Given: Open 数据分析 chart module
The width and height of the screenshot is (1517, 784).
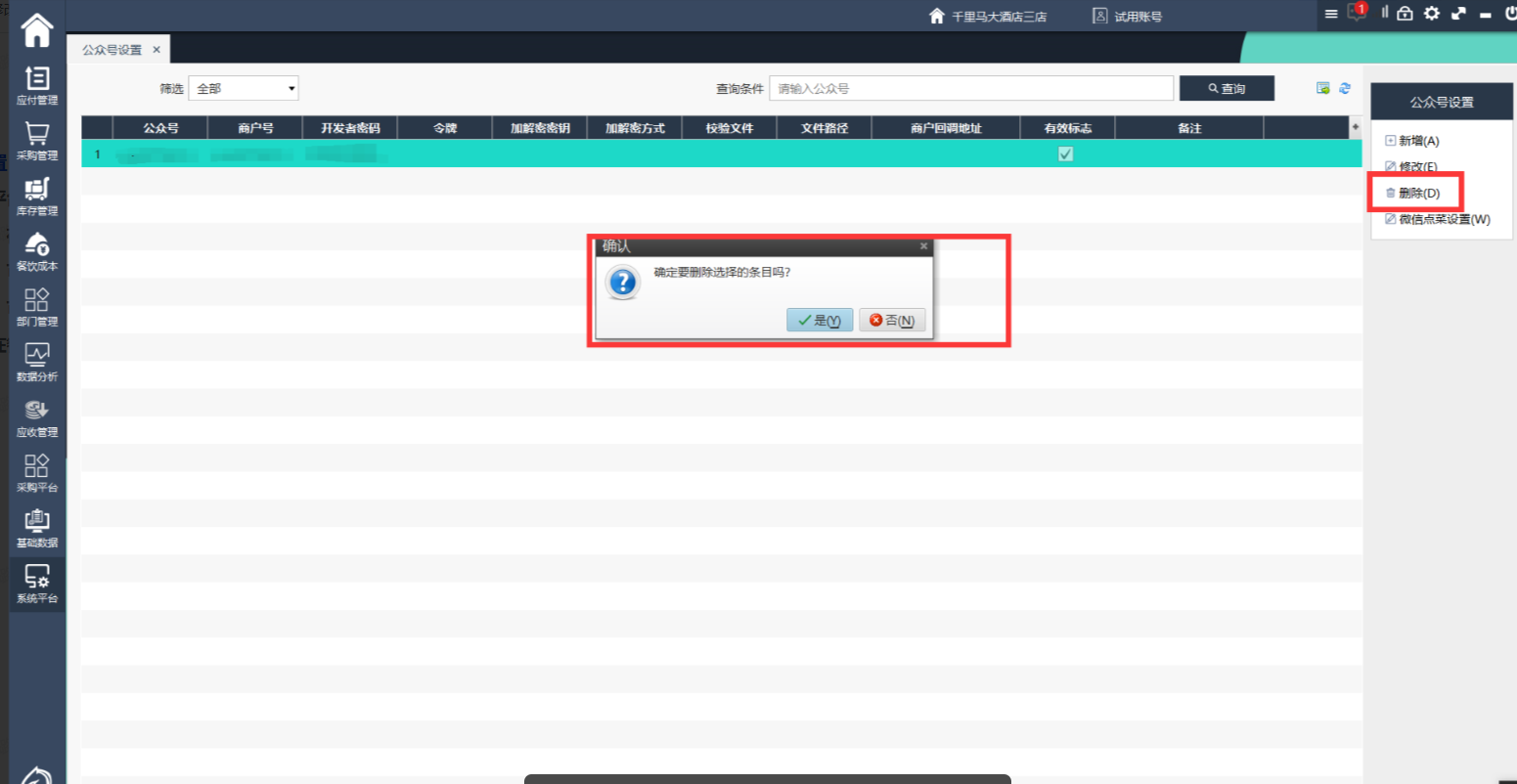Looking at the screenshot, I should (x=36, y=362).
